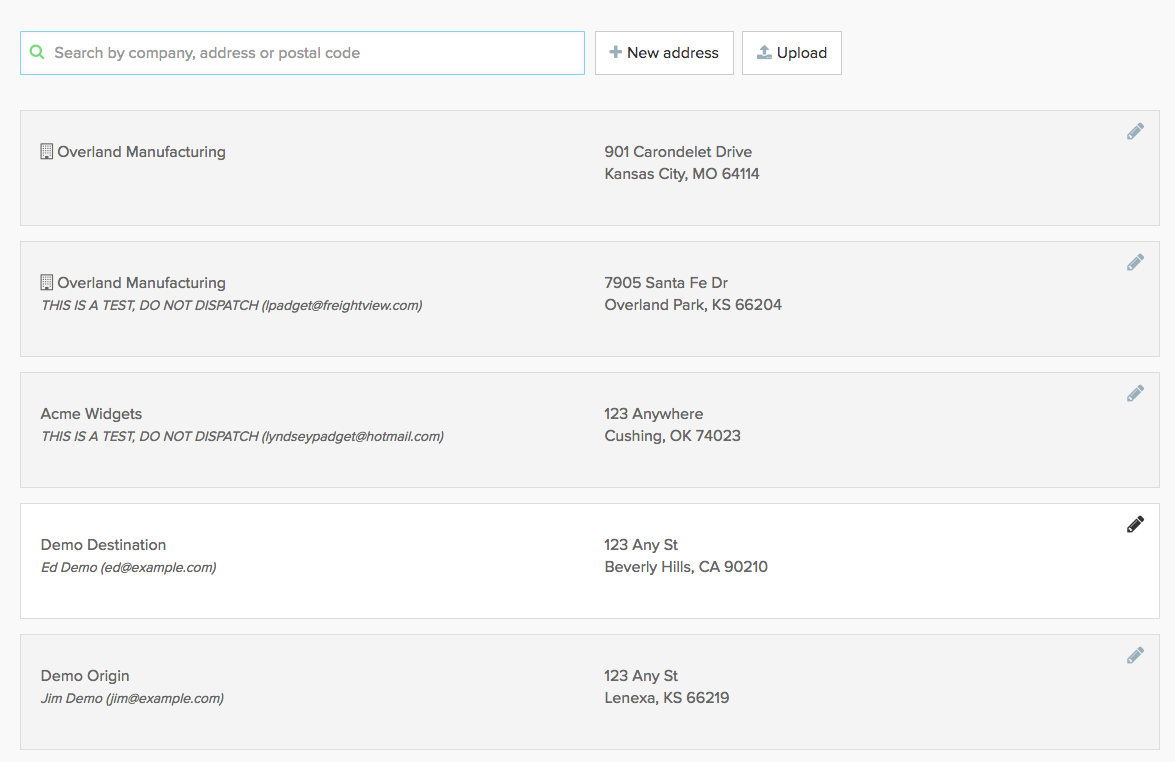Focus the company or postal code search field
The width and height of the screenshot is (1175, 762).
[302, 53]
